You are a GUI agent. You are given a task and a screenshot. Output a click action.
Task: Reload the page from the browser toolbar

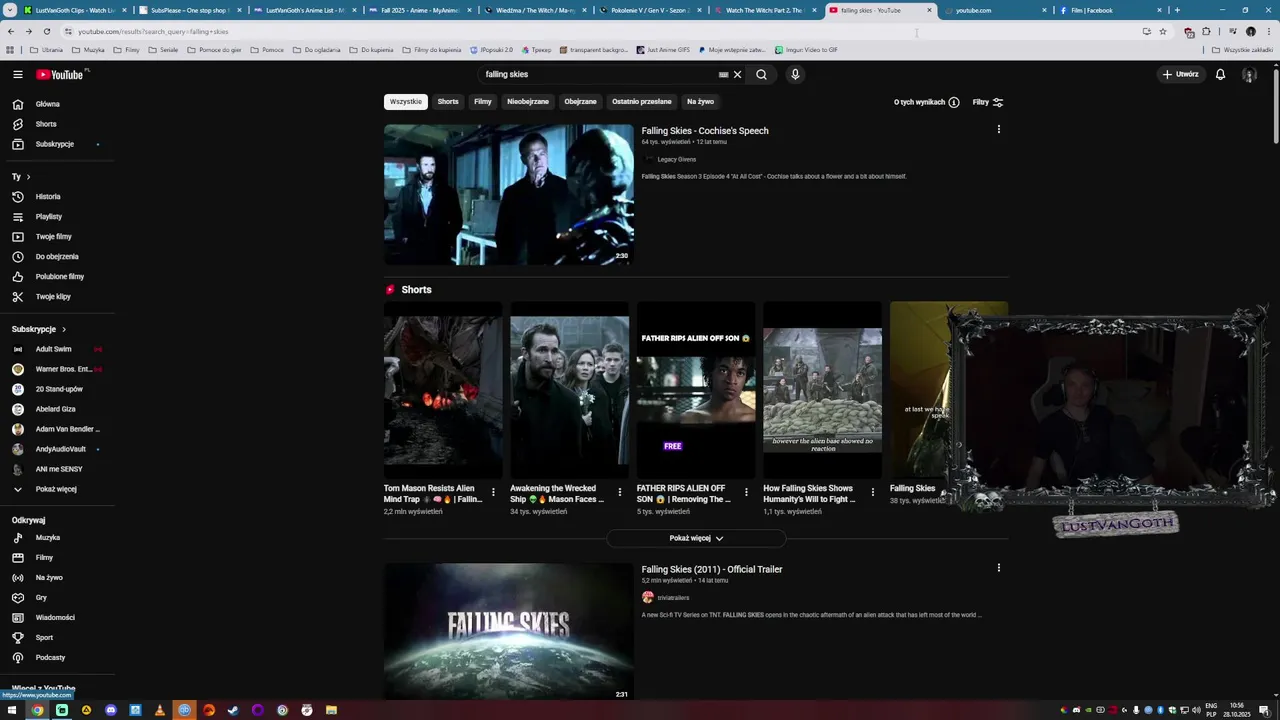[46, 31]
